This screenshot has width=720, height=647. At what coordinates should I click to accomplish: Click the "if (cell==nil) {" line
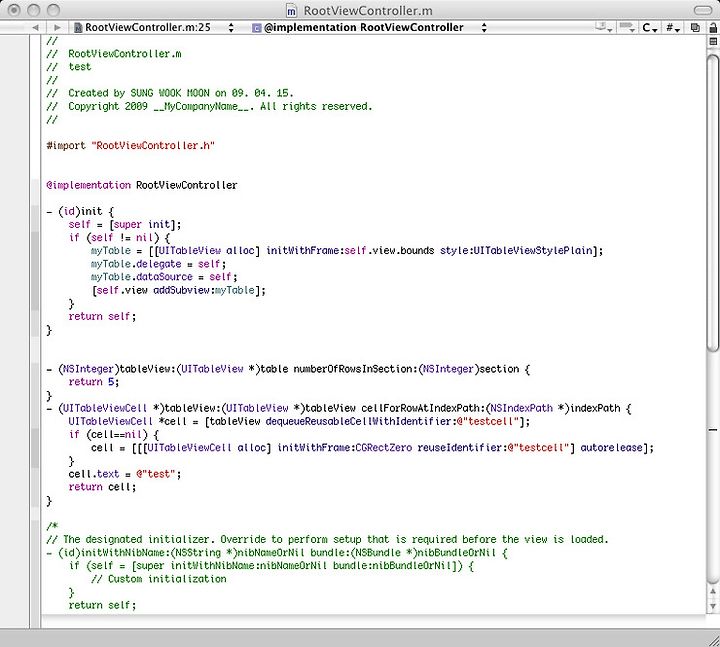point(113,434)
